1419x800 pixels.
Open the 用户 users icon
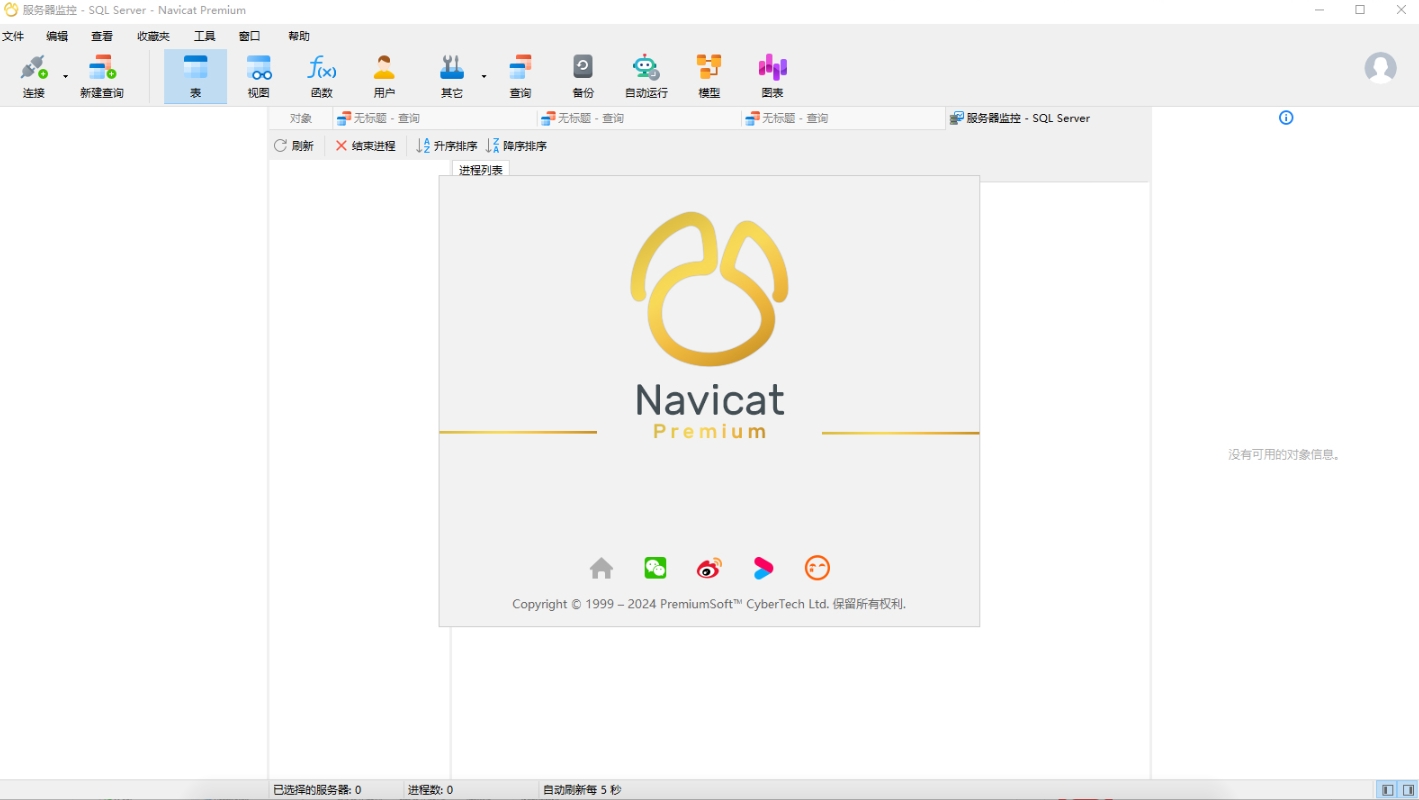(384, 68)
